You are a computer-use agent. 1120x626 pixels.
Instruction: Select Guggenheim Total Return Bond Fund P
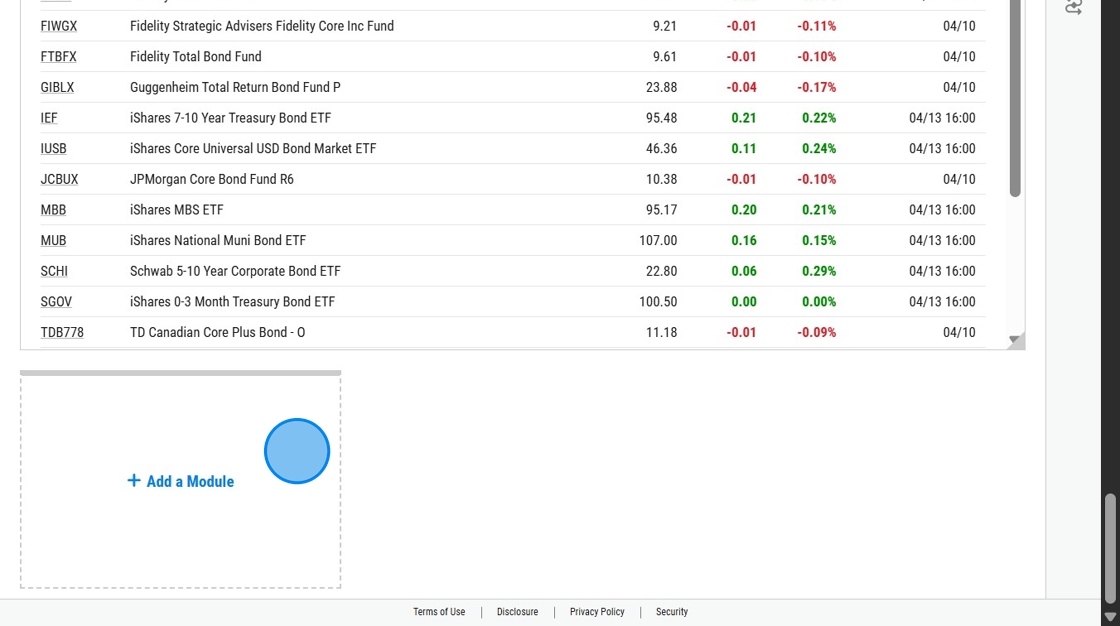pyautogui.click(x=235, y=87)
